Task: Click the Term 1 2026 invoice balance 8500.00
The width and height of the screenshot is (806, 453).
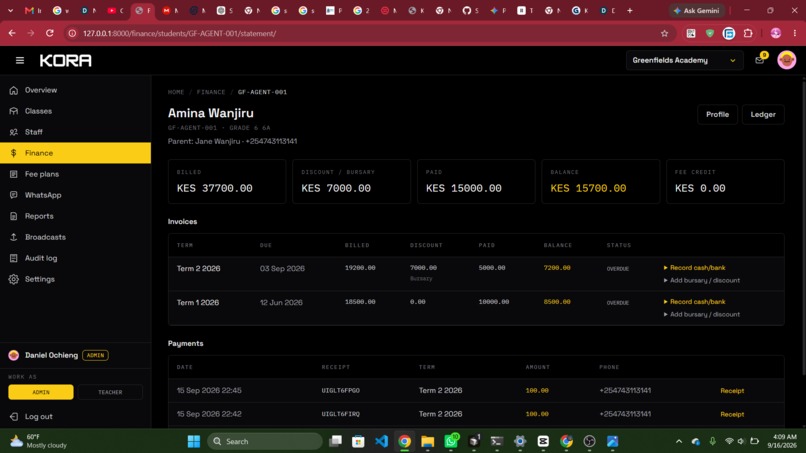Action: point(557,302)
